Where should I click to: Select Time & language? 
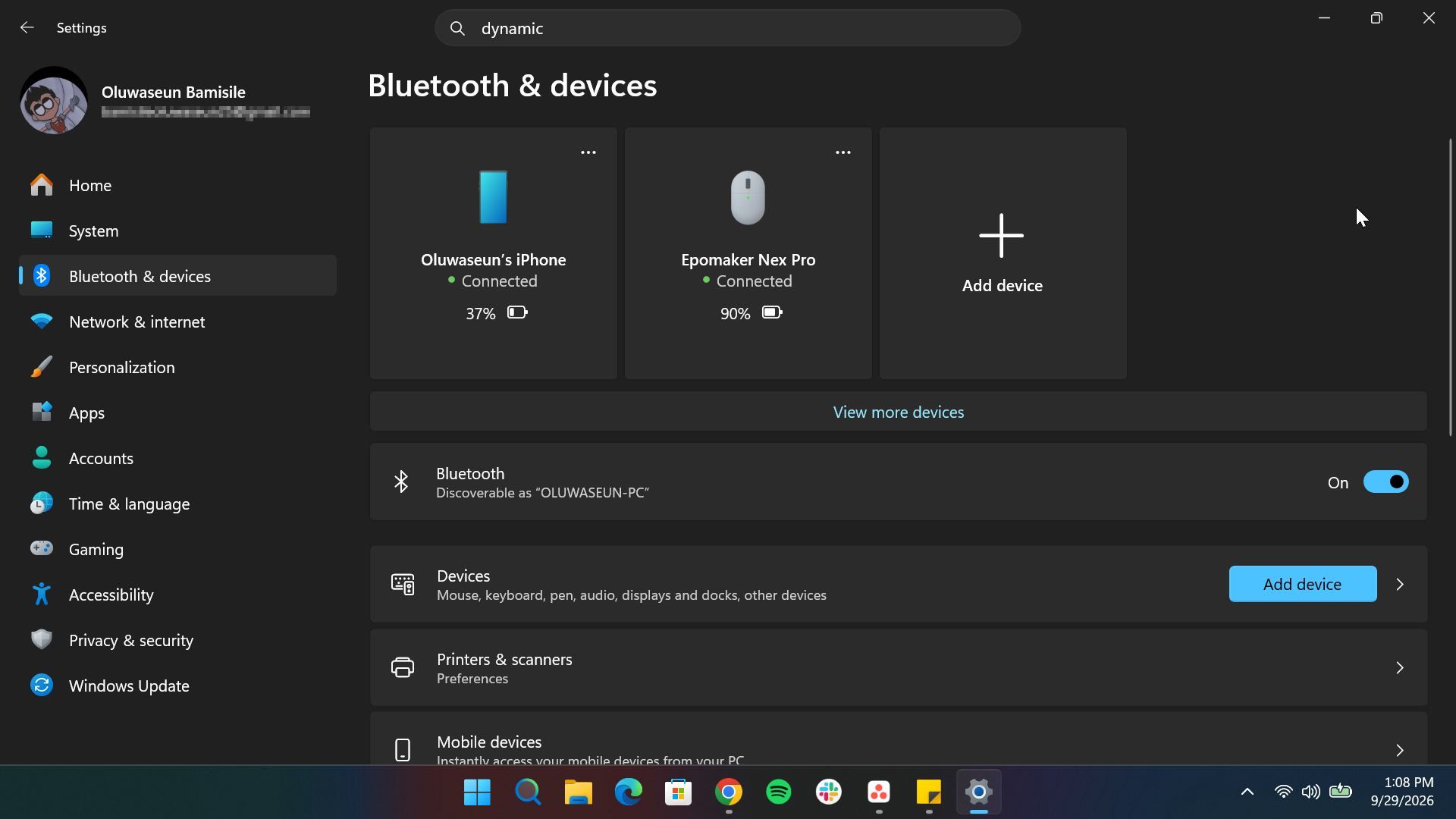click(177, 504)
